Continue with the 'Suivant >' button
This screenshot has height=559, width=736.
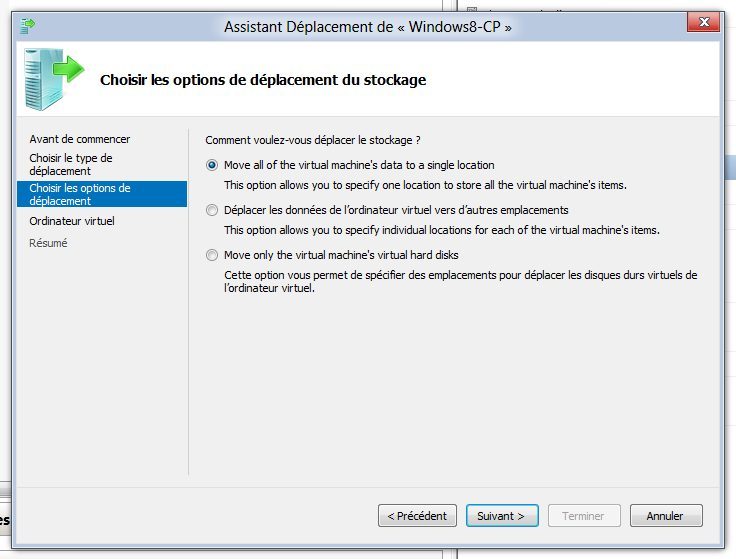502,516
